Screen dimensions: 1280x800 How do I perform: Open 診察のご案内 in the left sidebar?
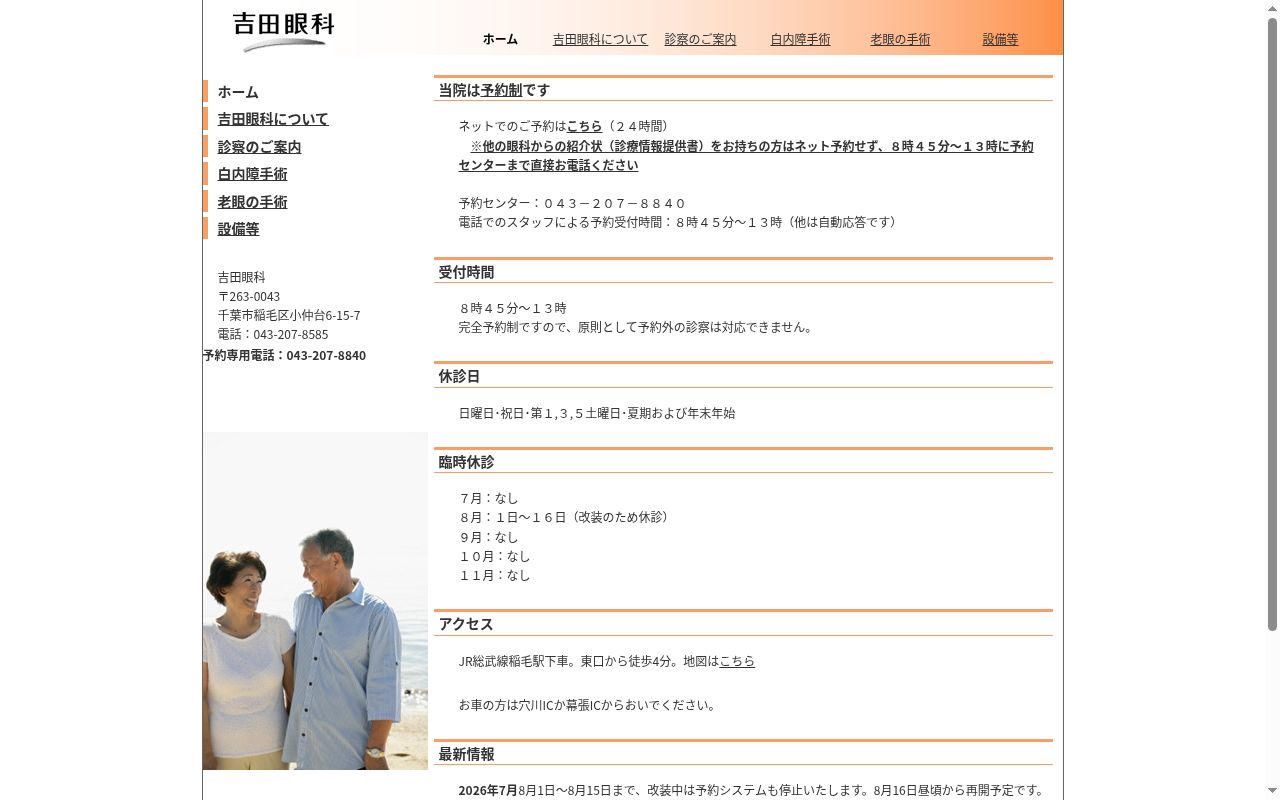pyautogui.click(x=259, y=147)
